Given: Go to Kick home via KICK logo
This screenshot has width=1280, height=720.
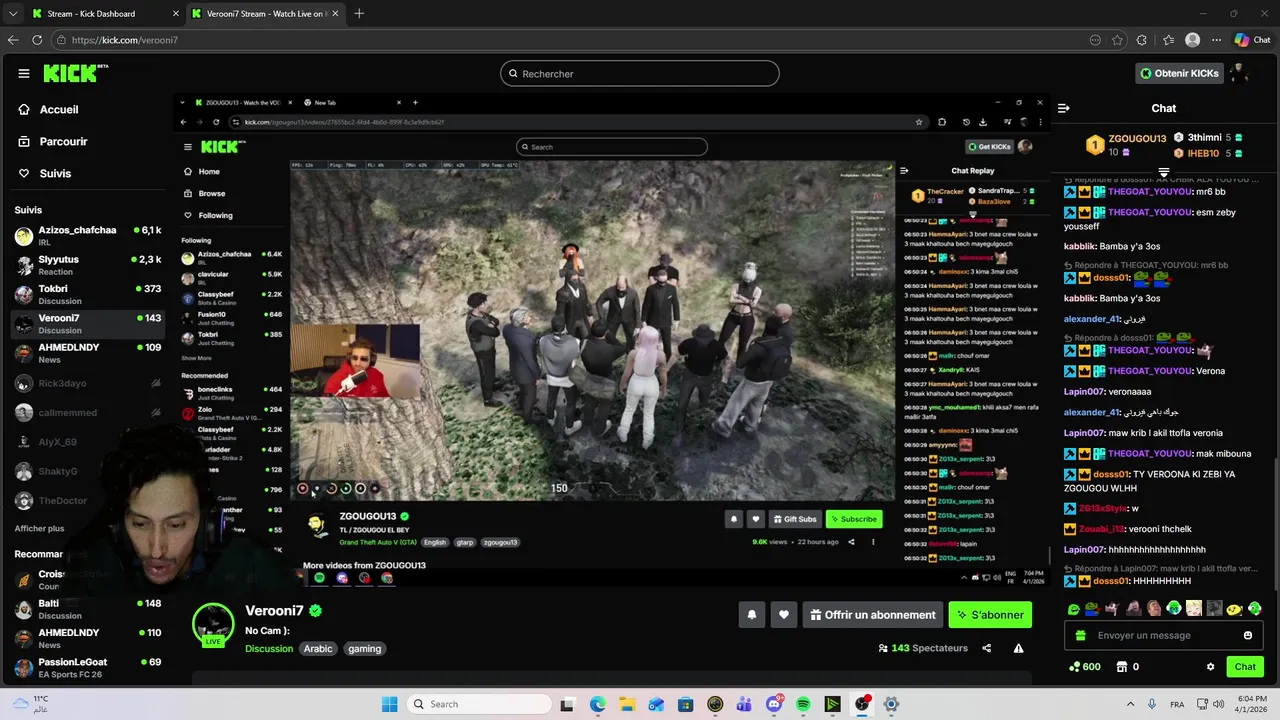Looking at the screenshot, I should click(x=75, y=73).
